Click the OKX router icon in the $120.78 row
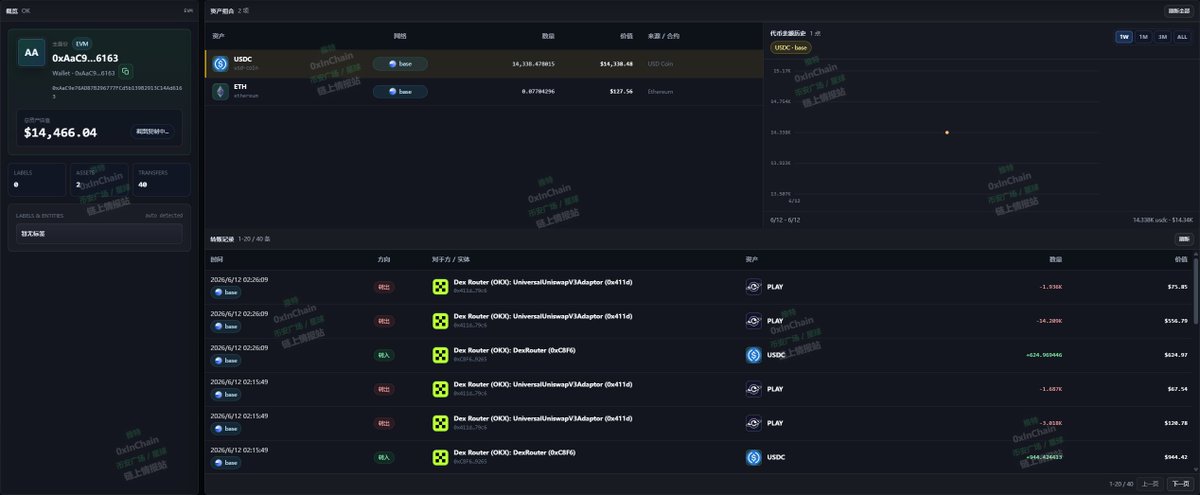Image resolution: width=1200 pixels, height=495 pixels. click(x=440, y=423)
